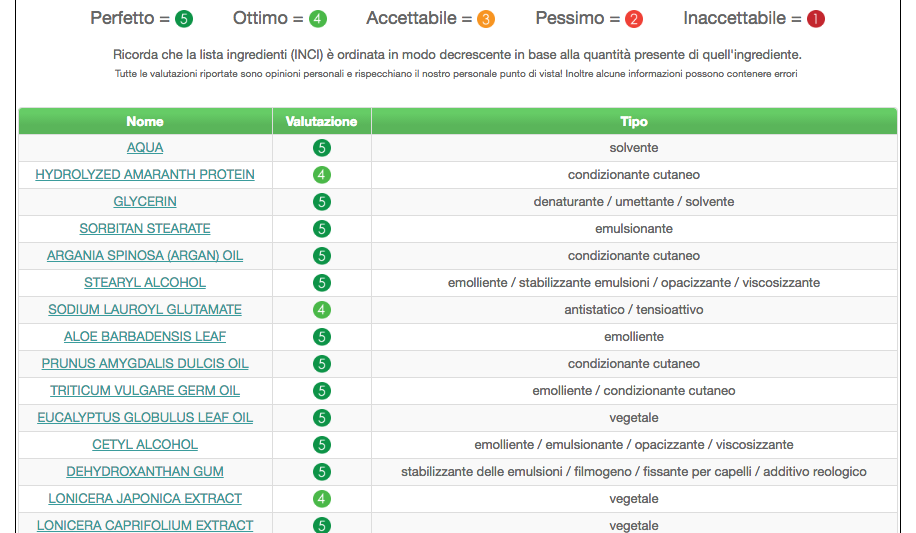Sort by the Tipo column header
Screen dimensions: 916x533
[x=634, y=121]
